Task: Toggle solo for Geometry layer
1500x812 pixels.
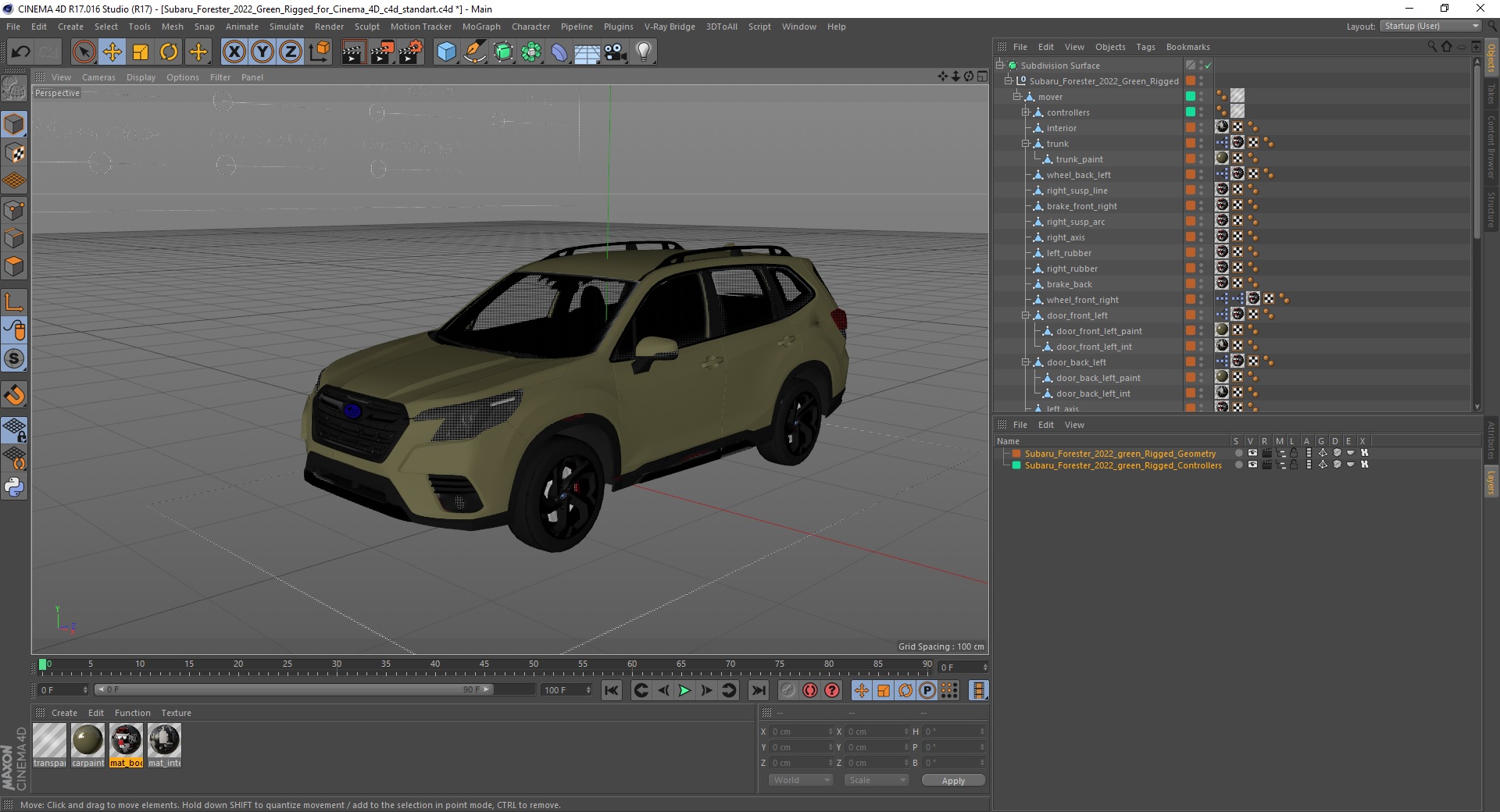Action: [1239, 453]
